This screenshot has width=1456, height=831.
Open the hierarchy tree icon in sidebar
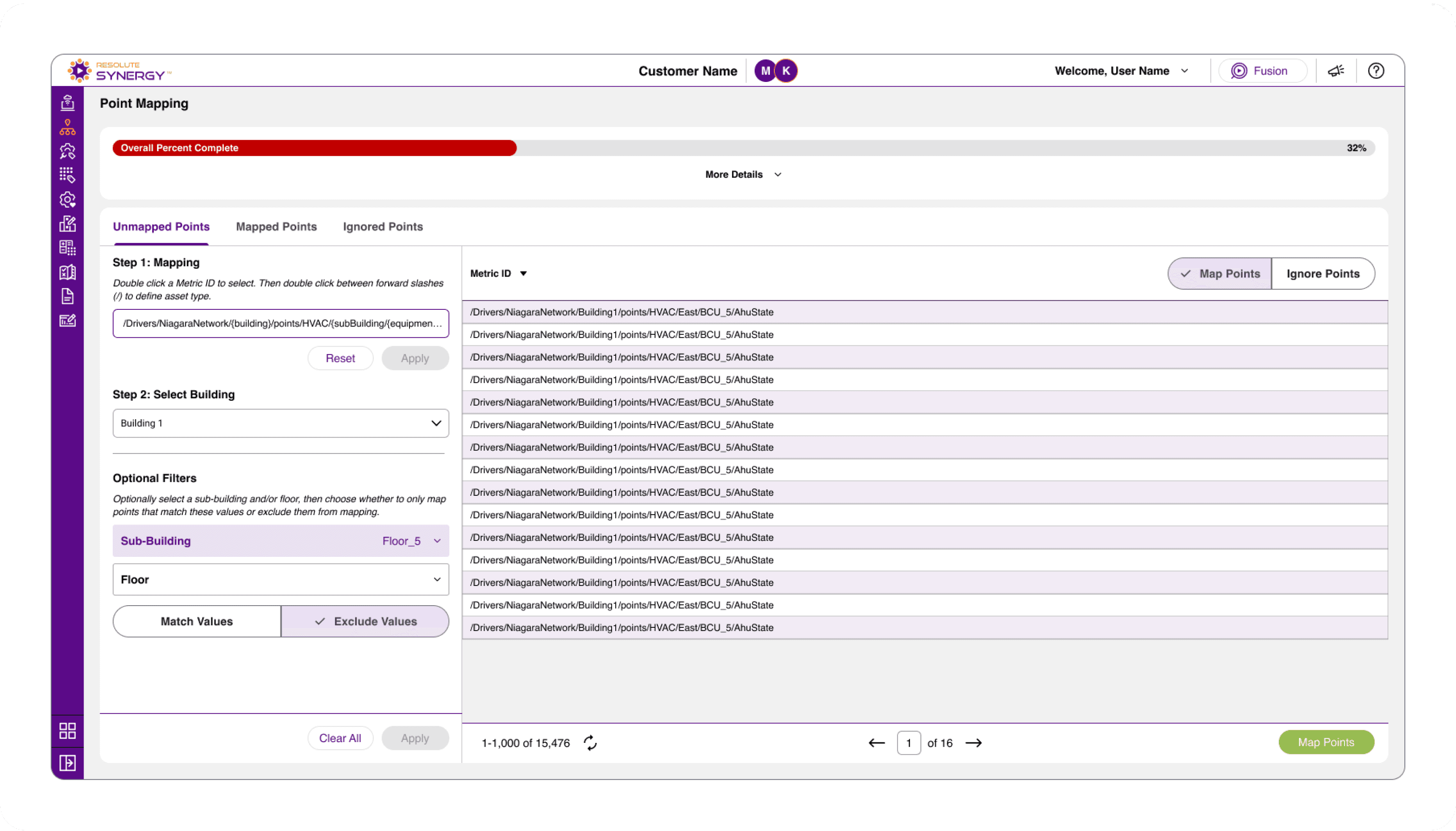[67, 127]
